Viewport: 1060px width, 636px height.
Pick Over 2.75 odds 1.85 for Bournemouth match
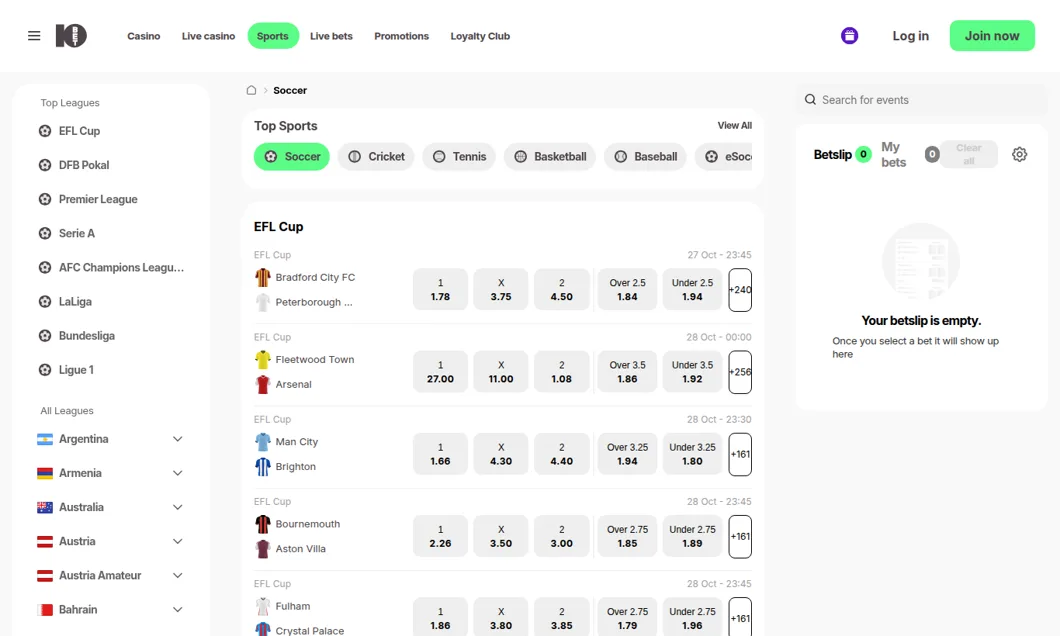[627, 537]
